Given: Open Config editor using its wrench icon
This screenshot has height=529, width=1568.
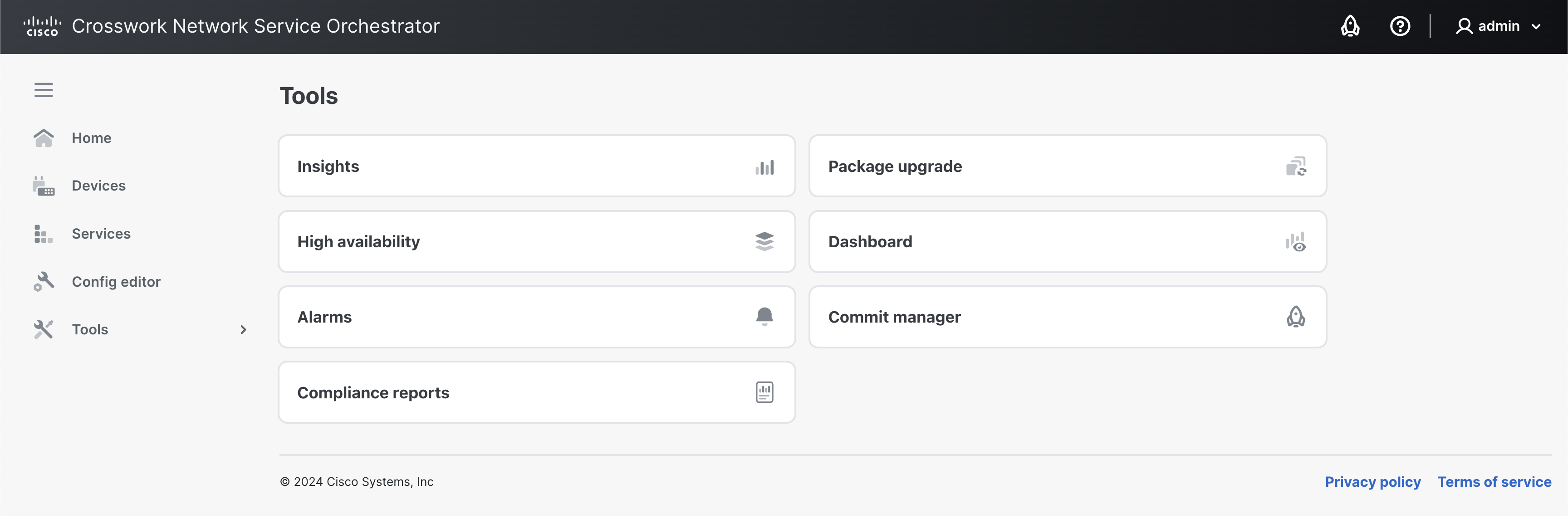Looking at the screenshot, I should point(43,281).
